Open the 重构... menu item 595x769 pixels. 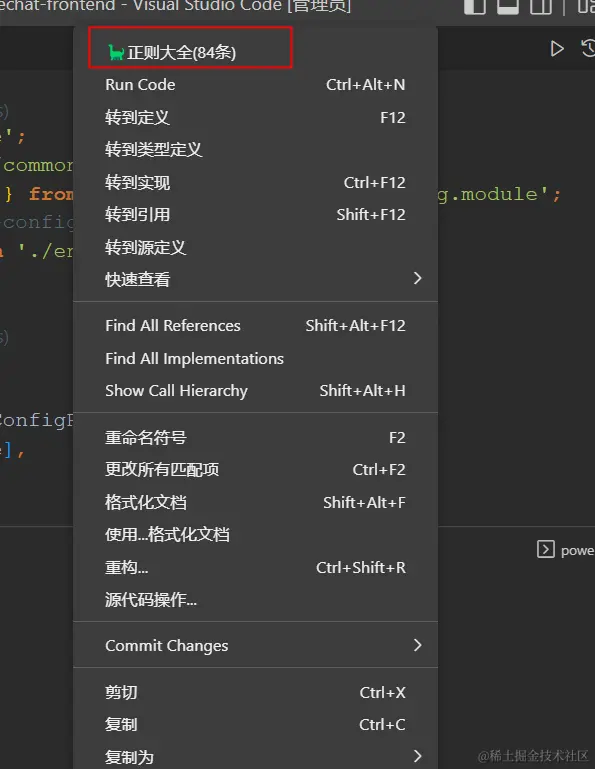click(x=255, y=567)
